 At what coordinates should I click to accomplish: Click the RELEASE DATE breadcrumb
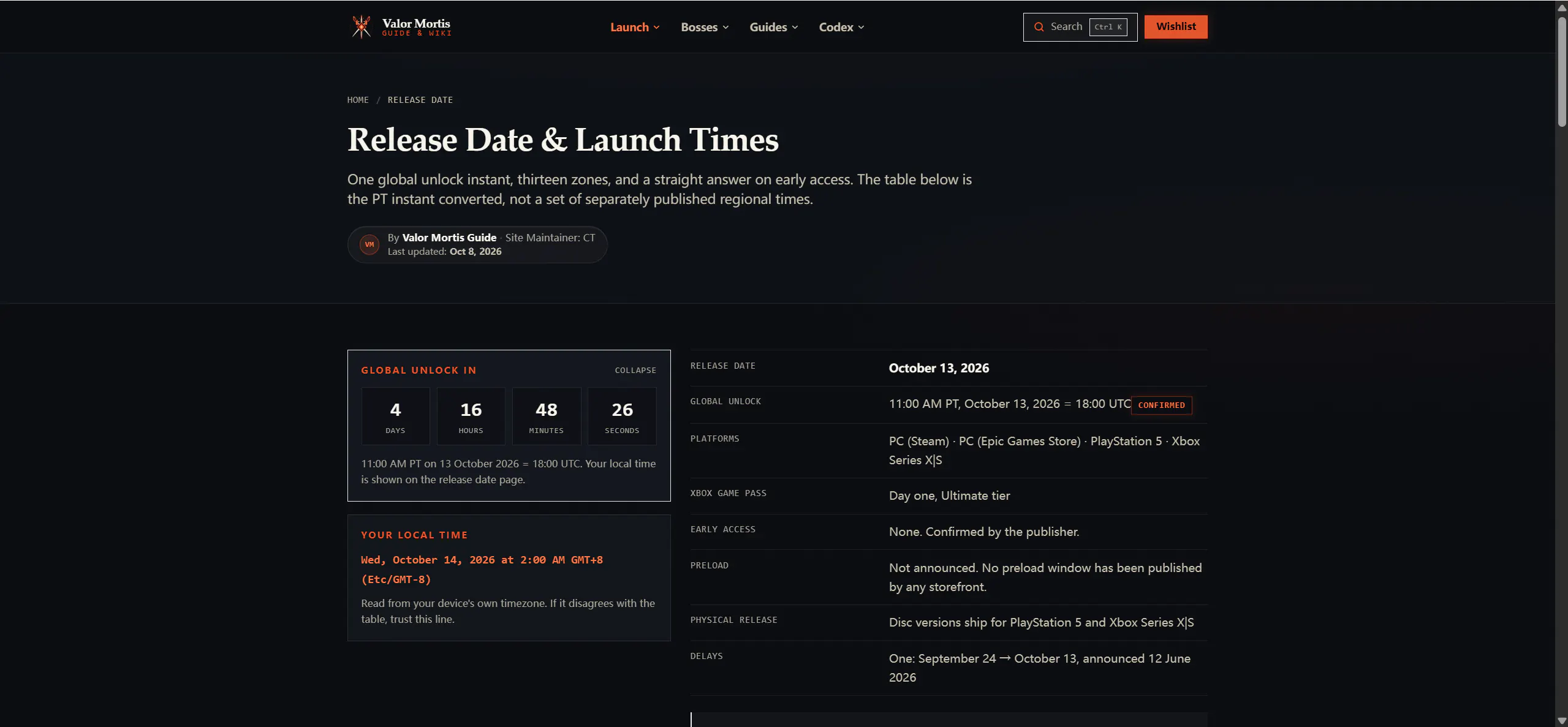420,100
